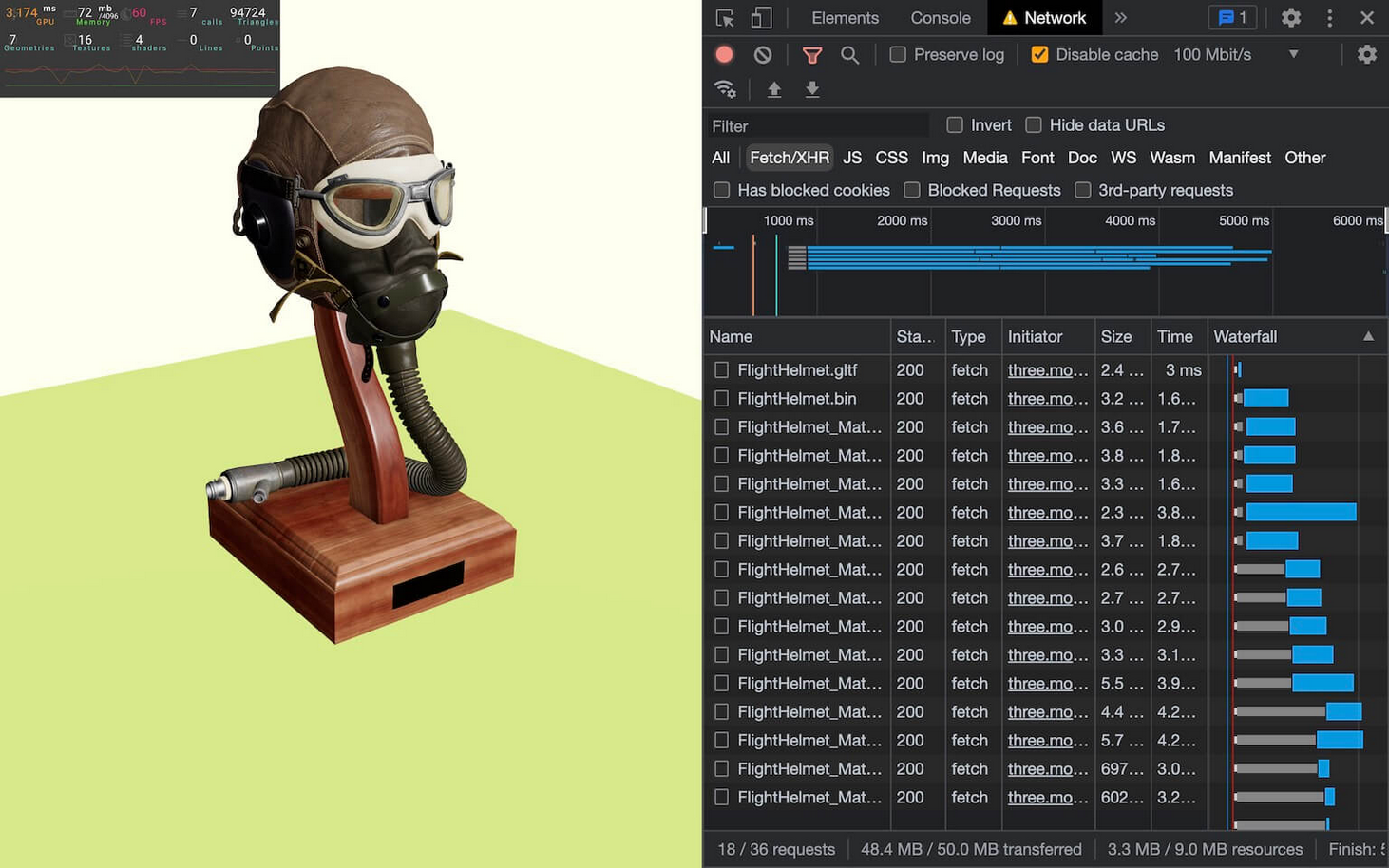
Task: Filter requests by Wasm type
Action: pyautogui.click(x=1172, y=158)
